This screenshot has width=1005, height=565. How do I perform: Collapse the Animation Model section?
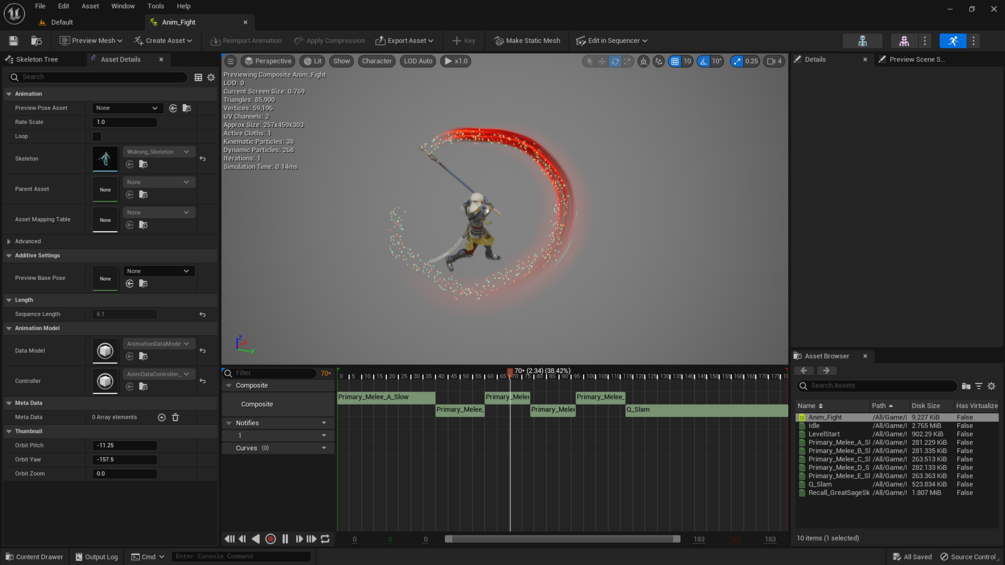tap(9, 328)
